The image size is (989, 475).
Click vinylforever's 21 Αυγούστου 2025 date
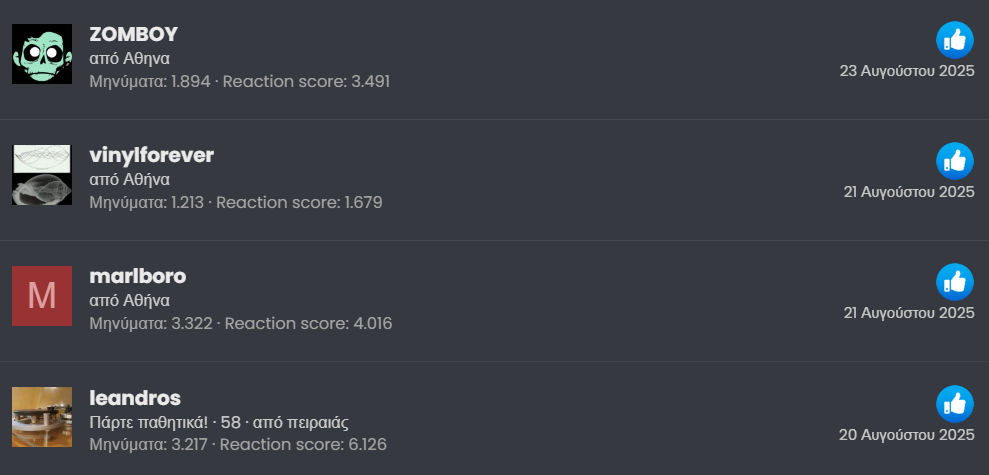point(908,192)
